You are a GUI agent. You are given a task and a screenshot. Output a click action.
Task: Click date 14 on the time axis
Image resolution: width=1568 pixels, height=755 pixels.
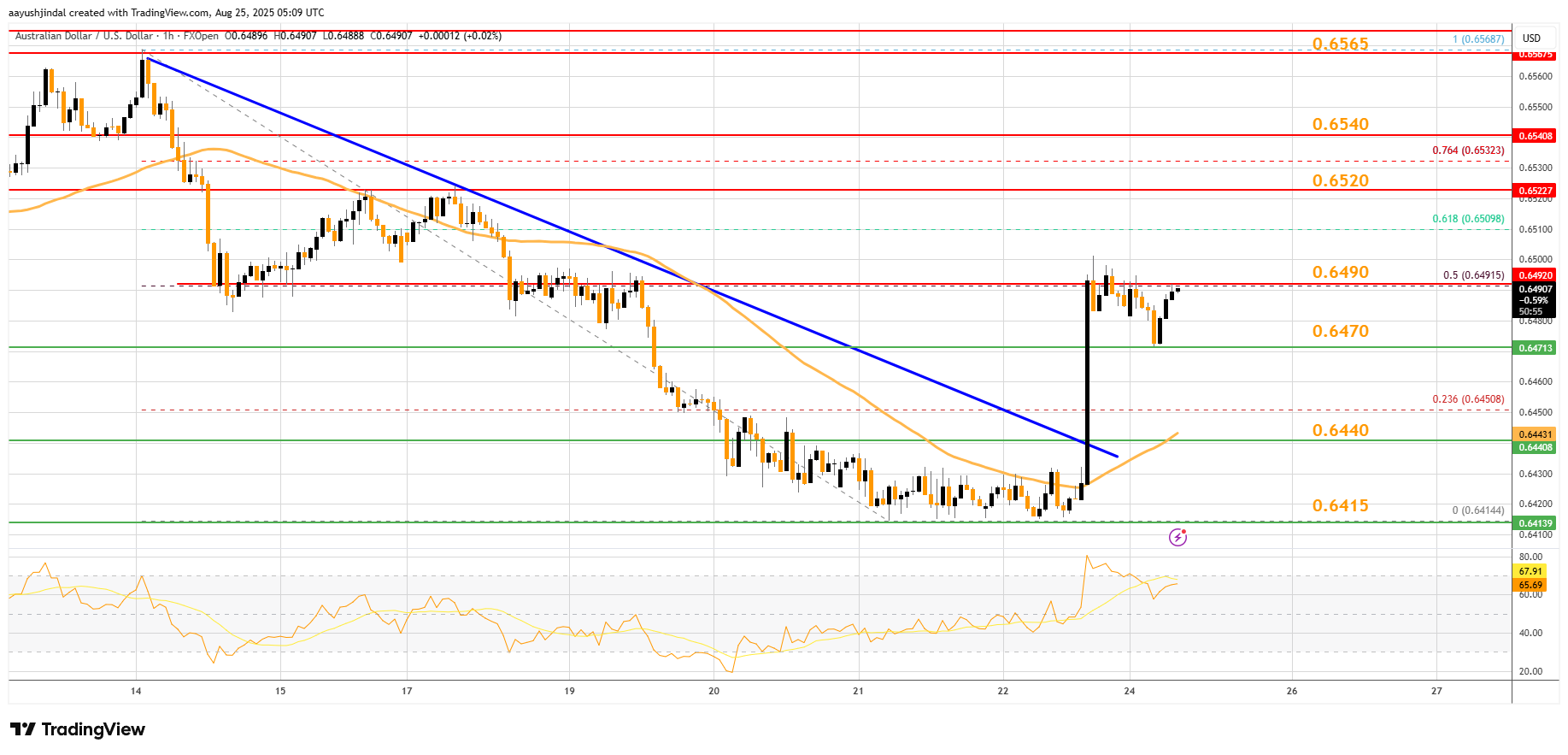136,691
